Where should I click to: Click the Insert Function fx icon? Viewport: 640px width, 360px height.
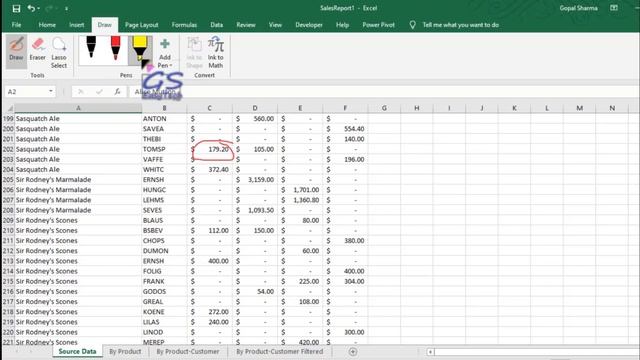click(118, 91)
